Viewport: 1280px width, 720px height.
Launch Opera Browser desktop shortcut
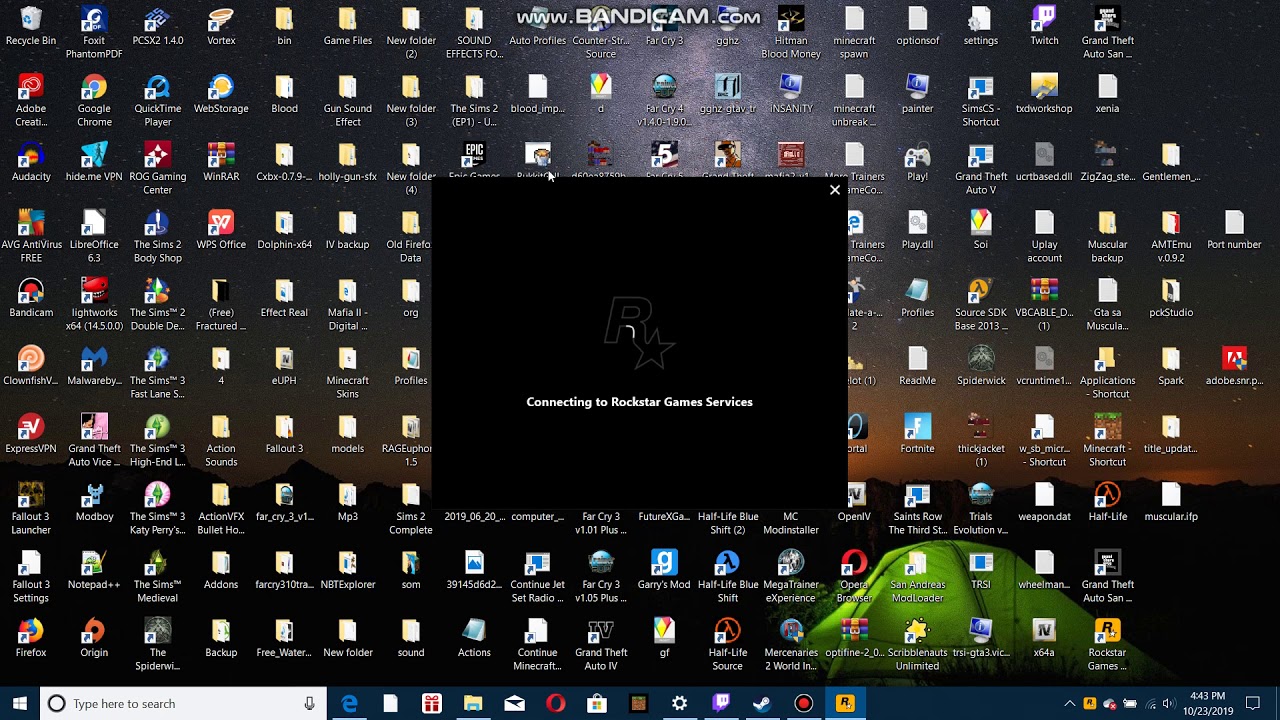[x=854, y=577]
